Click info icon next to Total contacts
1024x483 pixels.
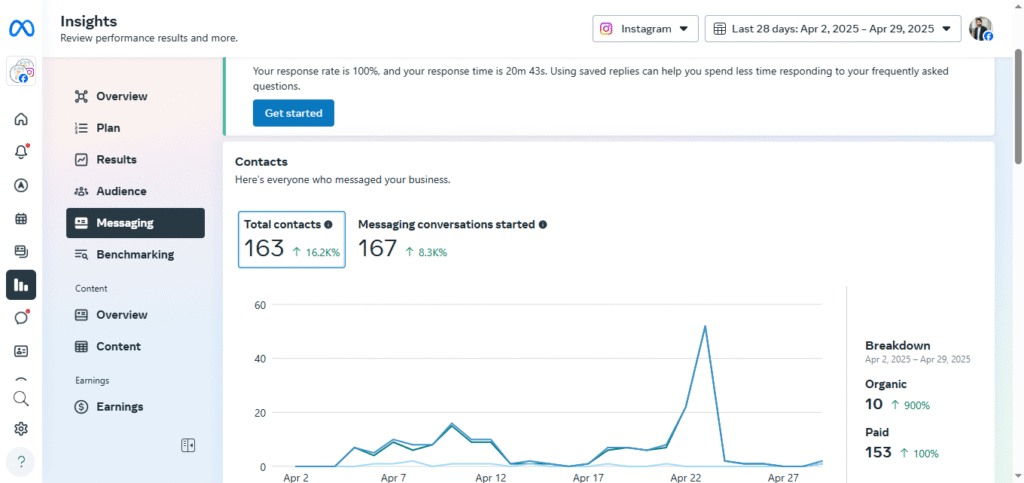pyautogui.click(x=328, y=225)
